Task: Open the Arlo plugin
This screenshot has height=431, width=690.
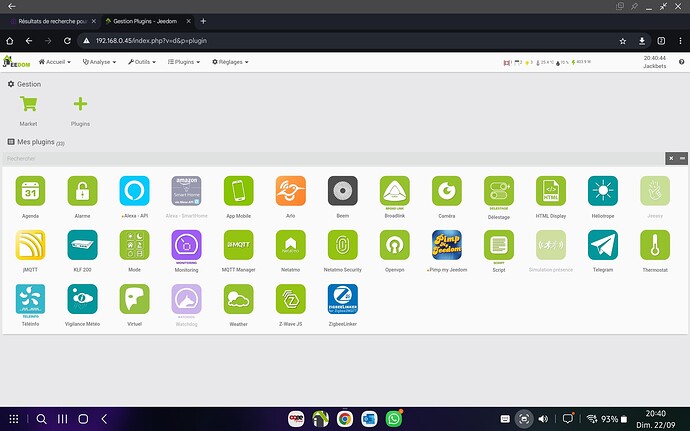Action: pos(290,191)
